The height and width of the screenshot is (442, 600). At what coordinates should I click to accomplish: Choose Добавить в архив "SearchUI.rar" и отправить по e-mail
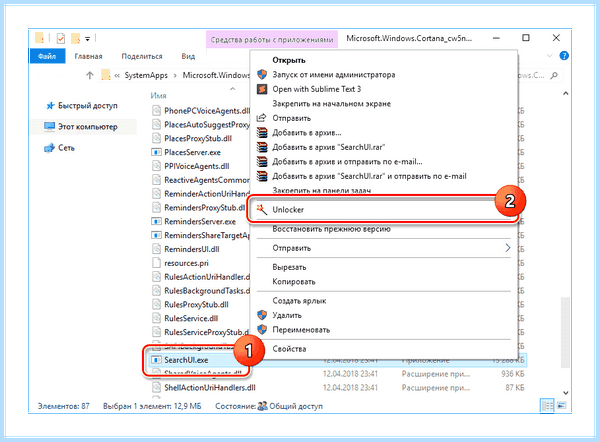369,176
